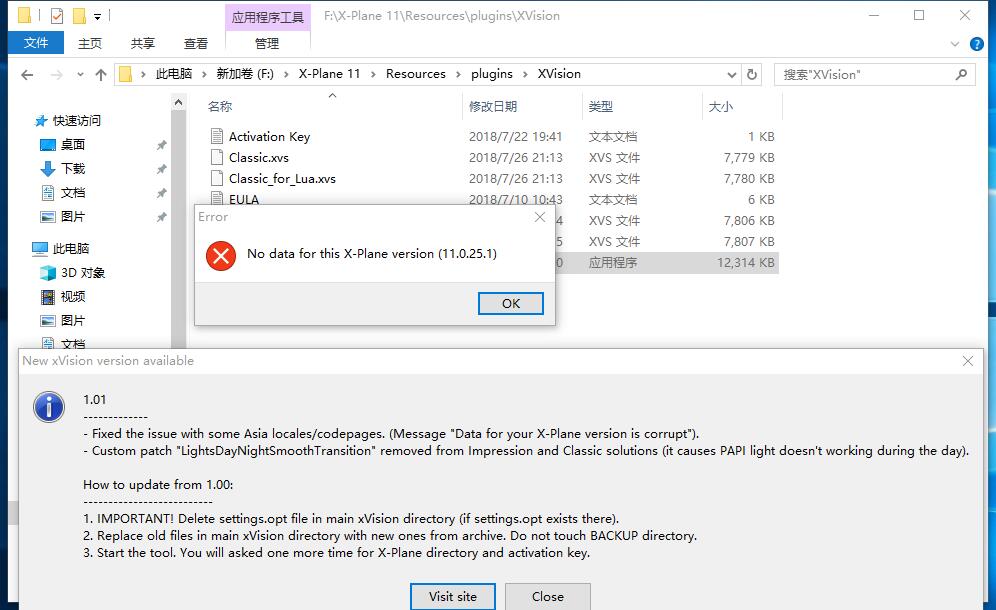
Task: Click the pin icon next to 下载
Action: tap(161, 169)
